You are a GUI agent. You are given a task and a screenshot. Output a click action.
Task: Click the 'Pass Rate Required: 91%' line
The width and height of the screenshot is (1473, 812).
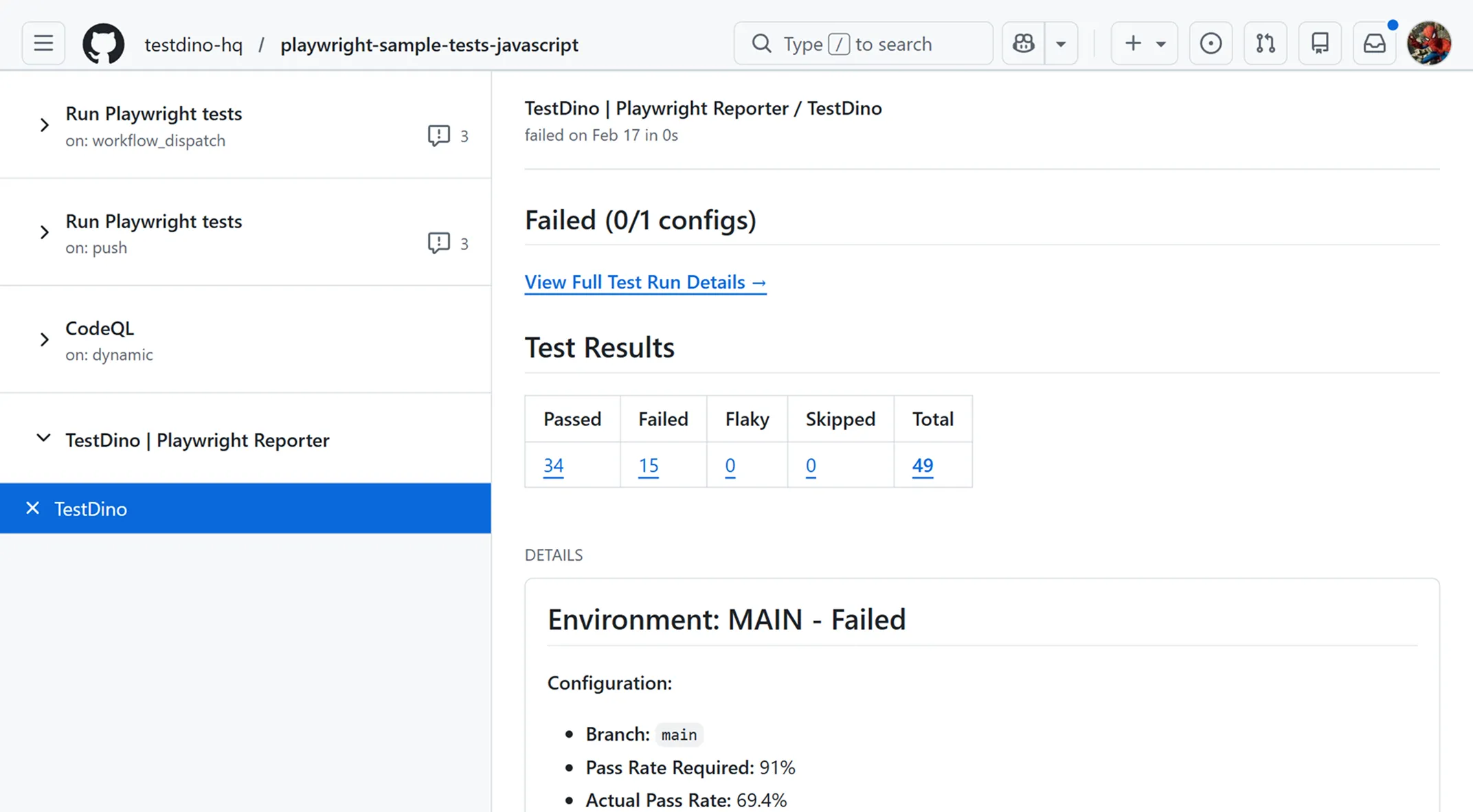point(690,768)
